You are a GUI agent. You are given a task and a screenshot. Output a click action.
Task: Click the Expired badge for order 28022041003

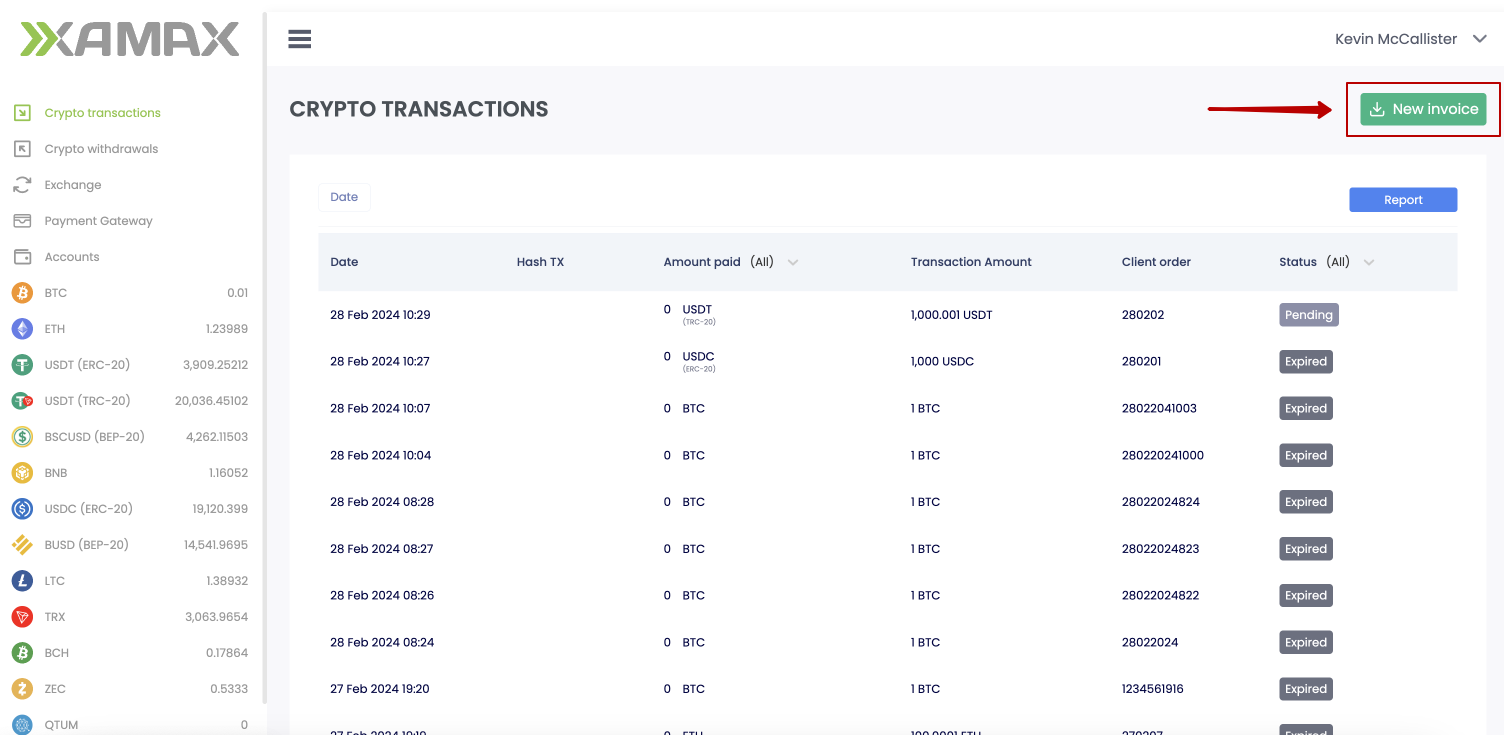pos(1306,408)
